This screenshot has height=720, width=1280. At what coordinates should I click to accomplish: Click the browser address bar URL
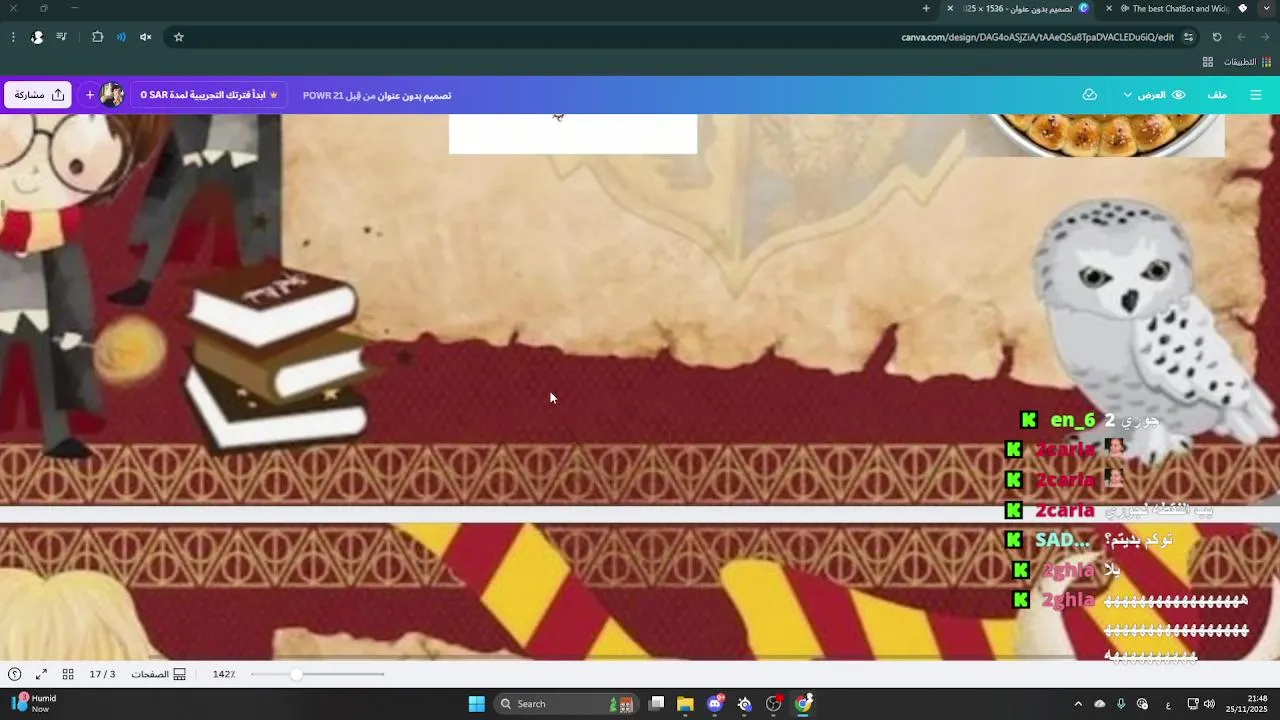(x=1037, y=37)
